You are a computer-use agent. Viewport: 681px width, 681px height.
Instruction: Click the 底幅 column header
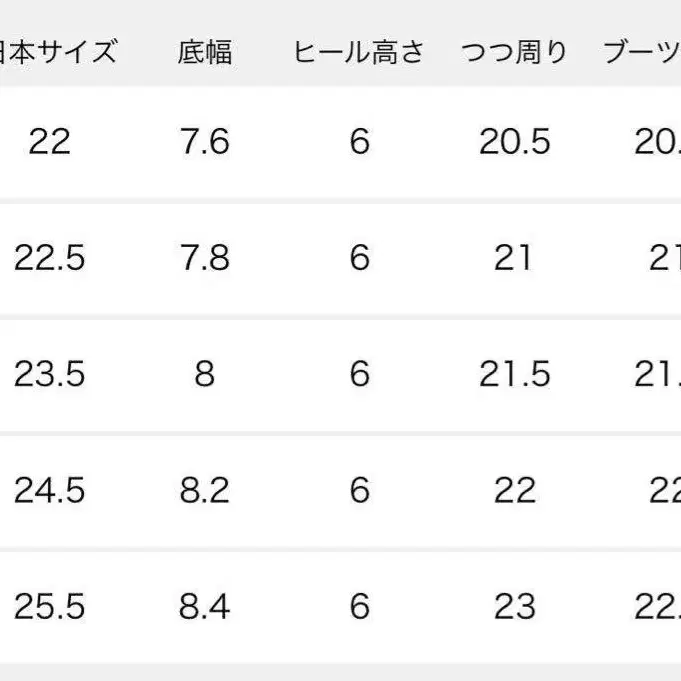tap(205, 51)
